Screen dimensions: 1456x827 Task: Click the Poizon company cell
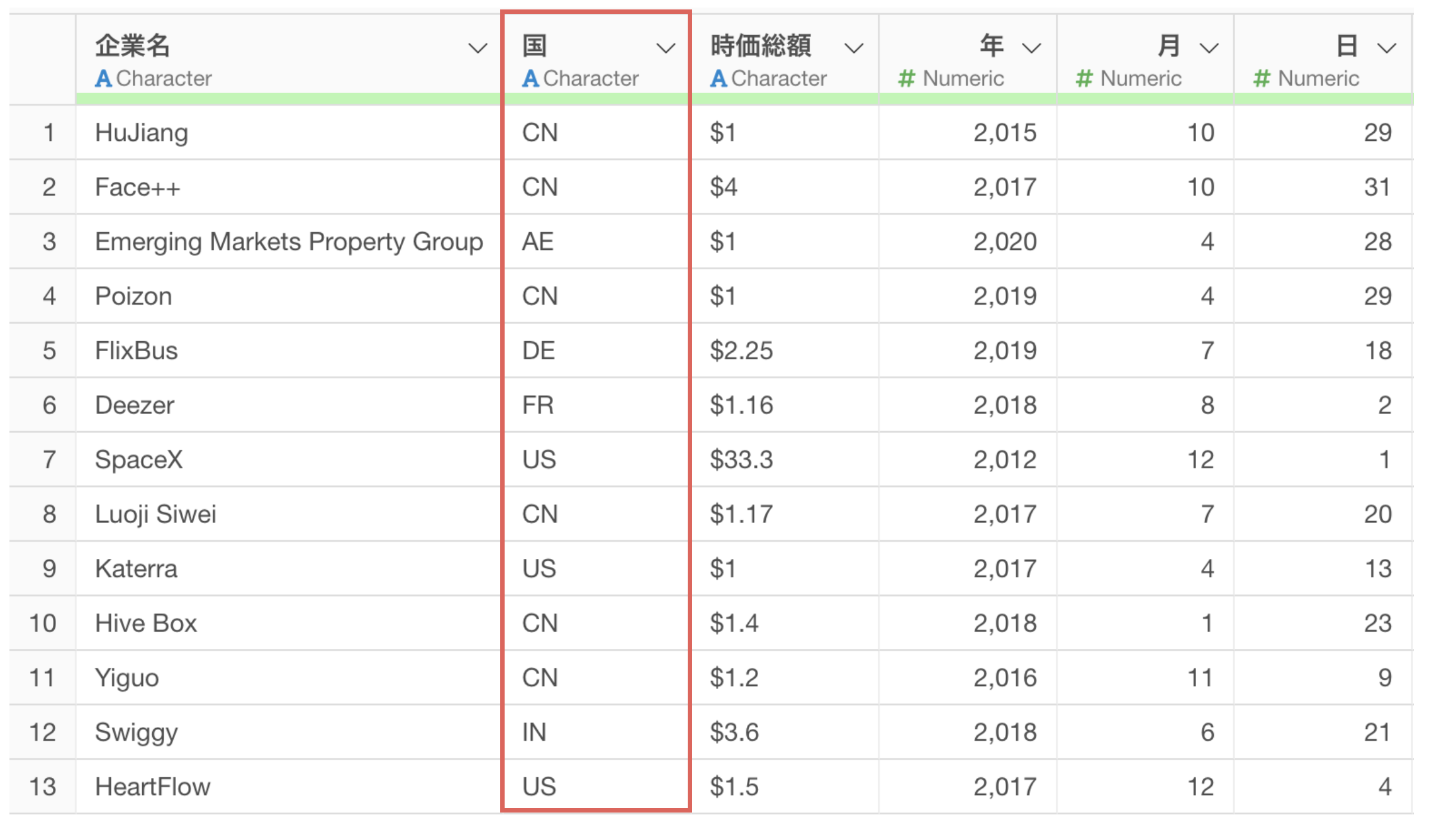pos(288,296)
